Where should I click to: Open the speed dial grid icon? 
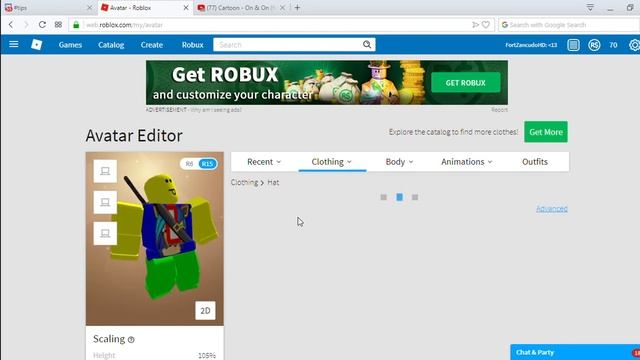click(58, 25)
